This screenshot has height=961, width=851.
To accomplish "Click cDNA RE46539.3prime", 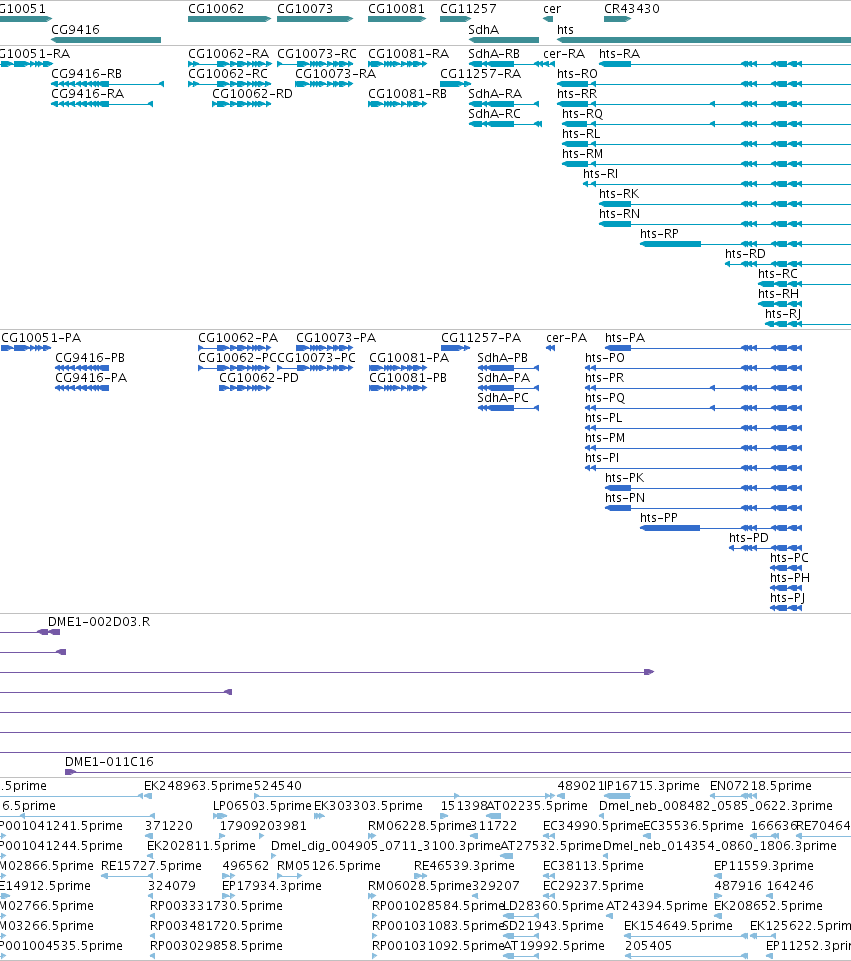I will tap(464, 865).
